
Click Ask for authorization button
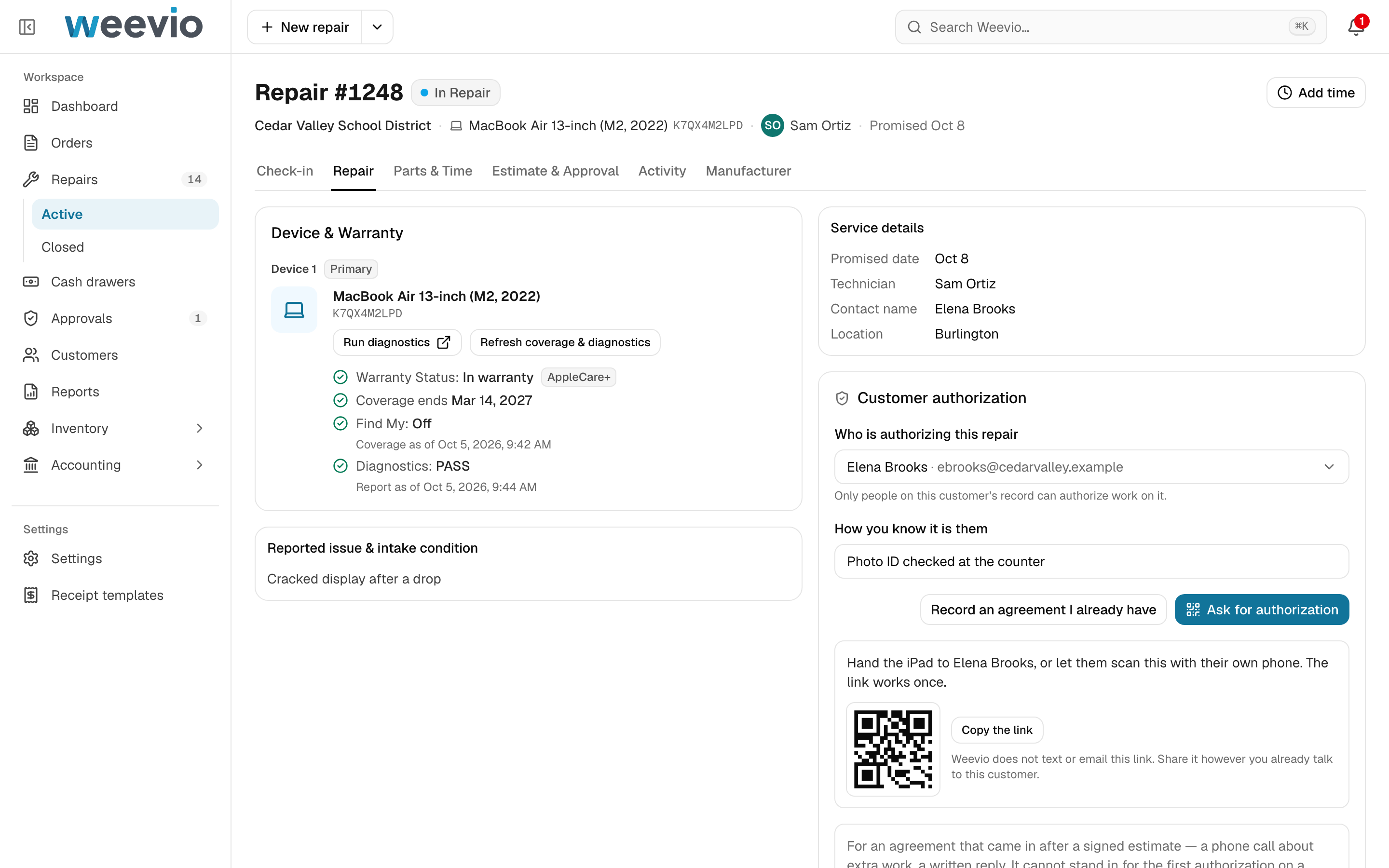point(1262,610)
